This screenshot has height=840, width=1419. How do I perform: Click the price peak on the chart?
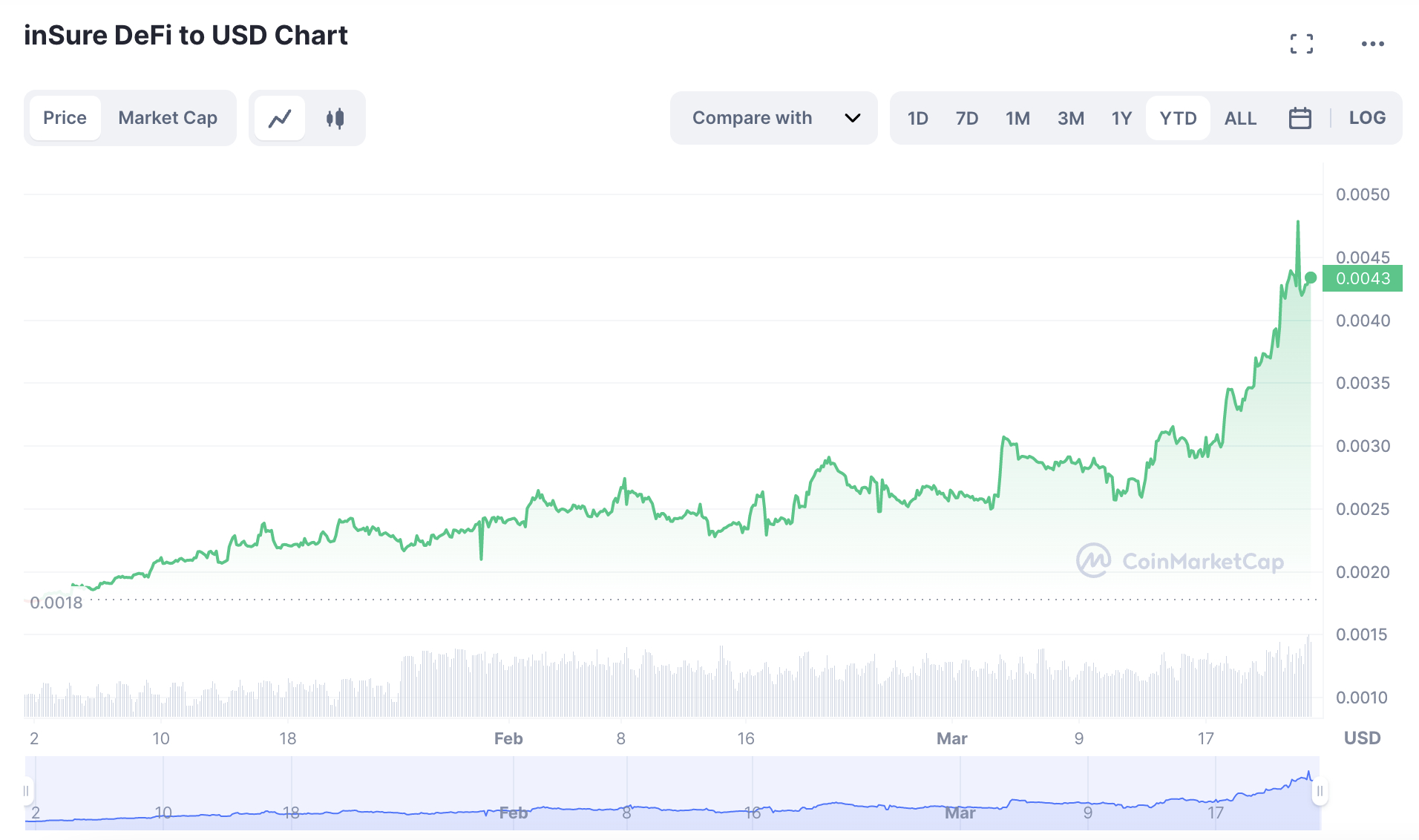coord(1298,222)
